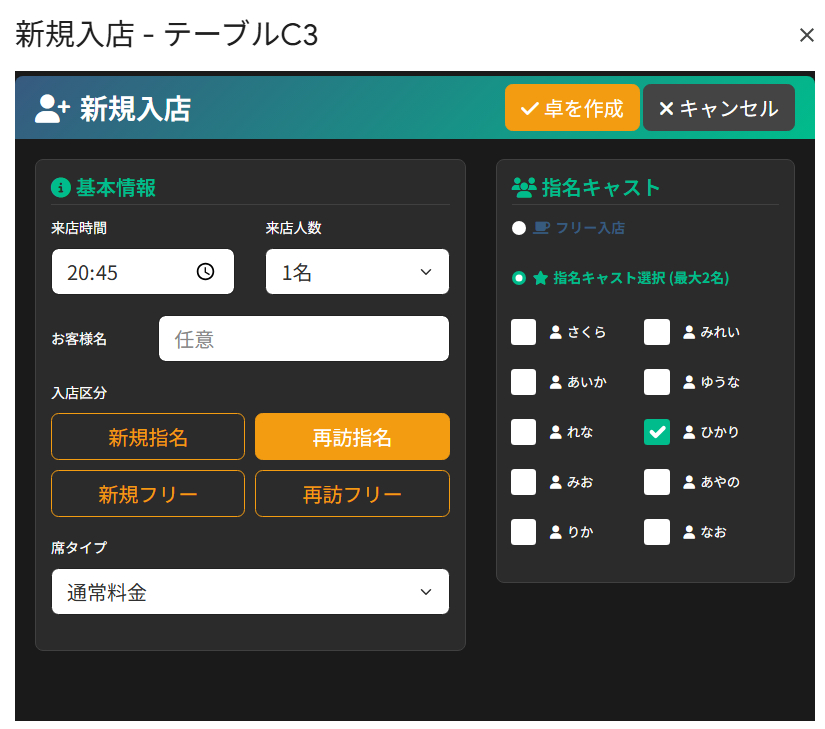Select the 新規フリー entry type
This screenshot has height=729, width=825.
point(148,494)
